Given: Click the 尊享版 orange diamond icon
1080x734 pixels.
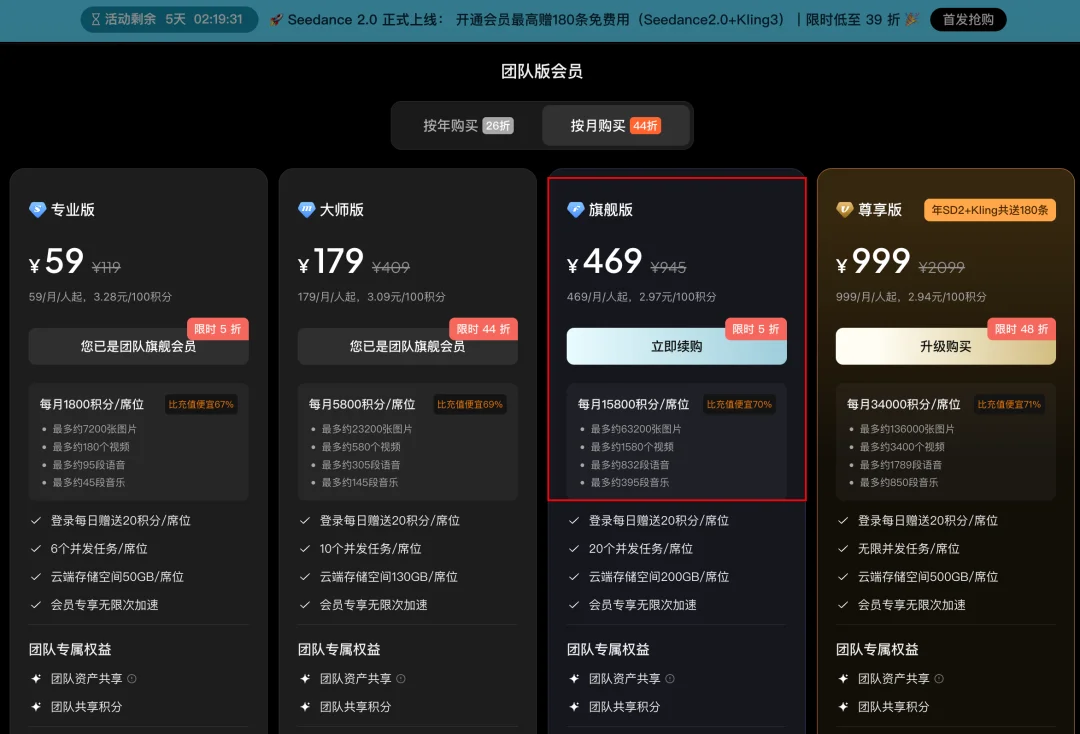Looking at the screenshot, I should point(845,210).
